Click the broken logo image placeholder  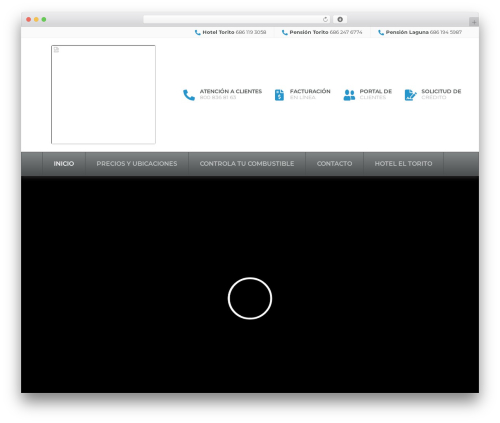click(x=103, y=95)
